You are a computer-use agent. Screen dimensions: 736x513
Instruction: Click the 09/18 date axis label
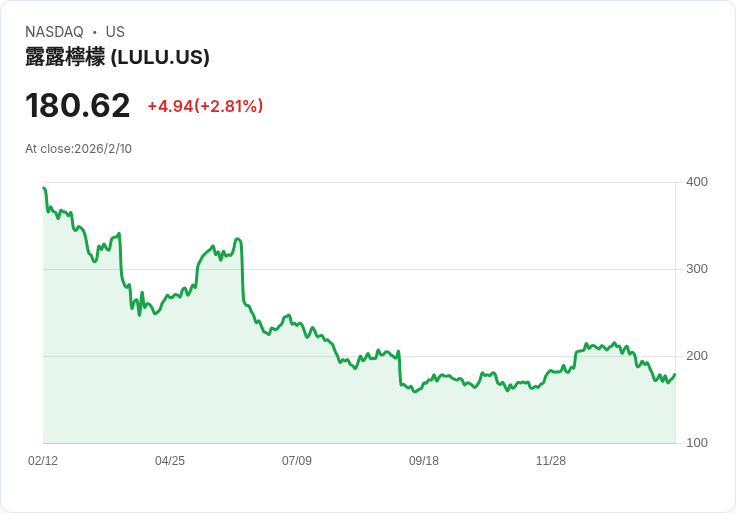[x=424, y=460]
